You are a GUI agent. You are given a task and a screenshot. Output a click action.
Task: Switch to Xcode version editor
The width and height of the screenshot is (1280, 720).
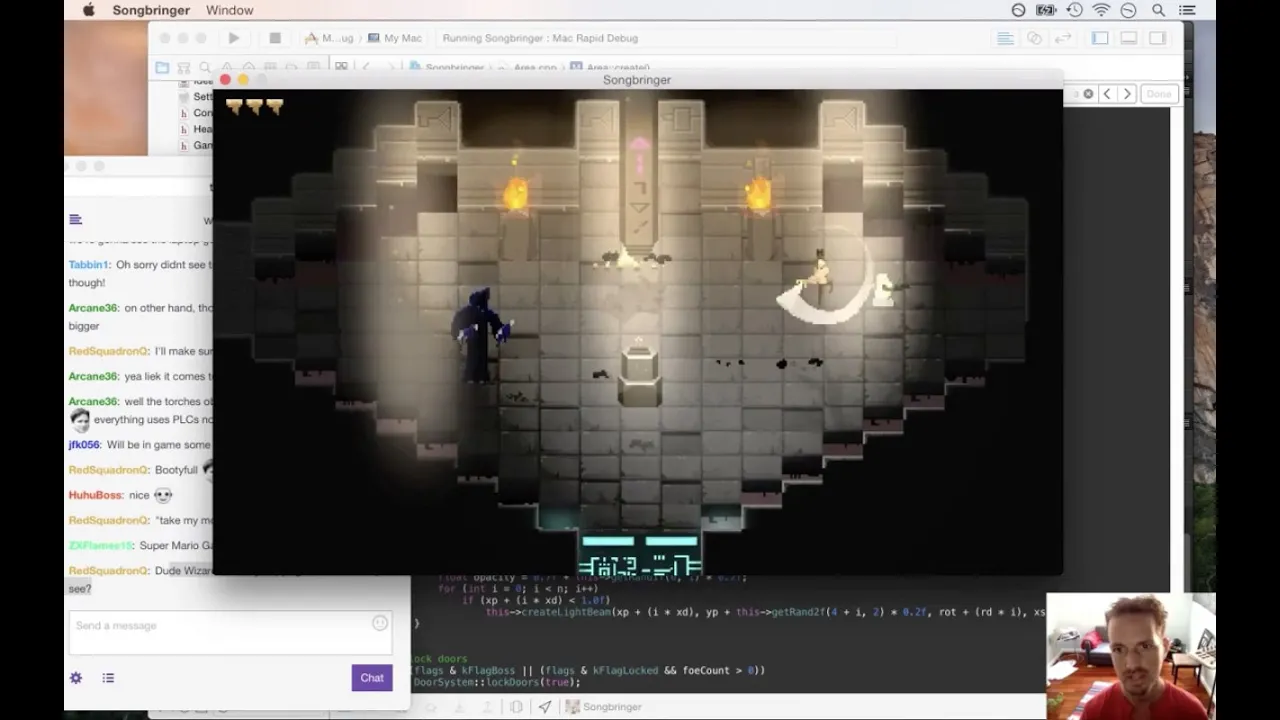click(1063, 38)
